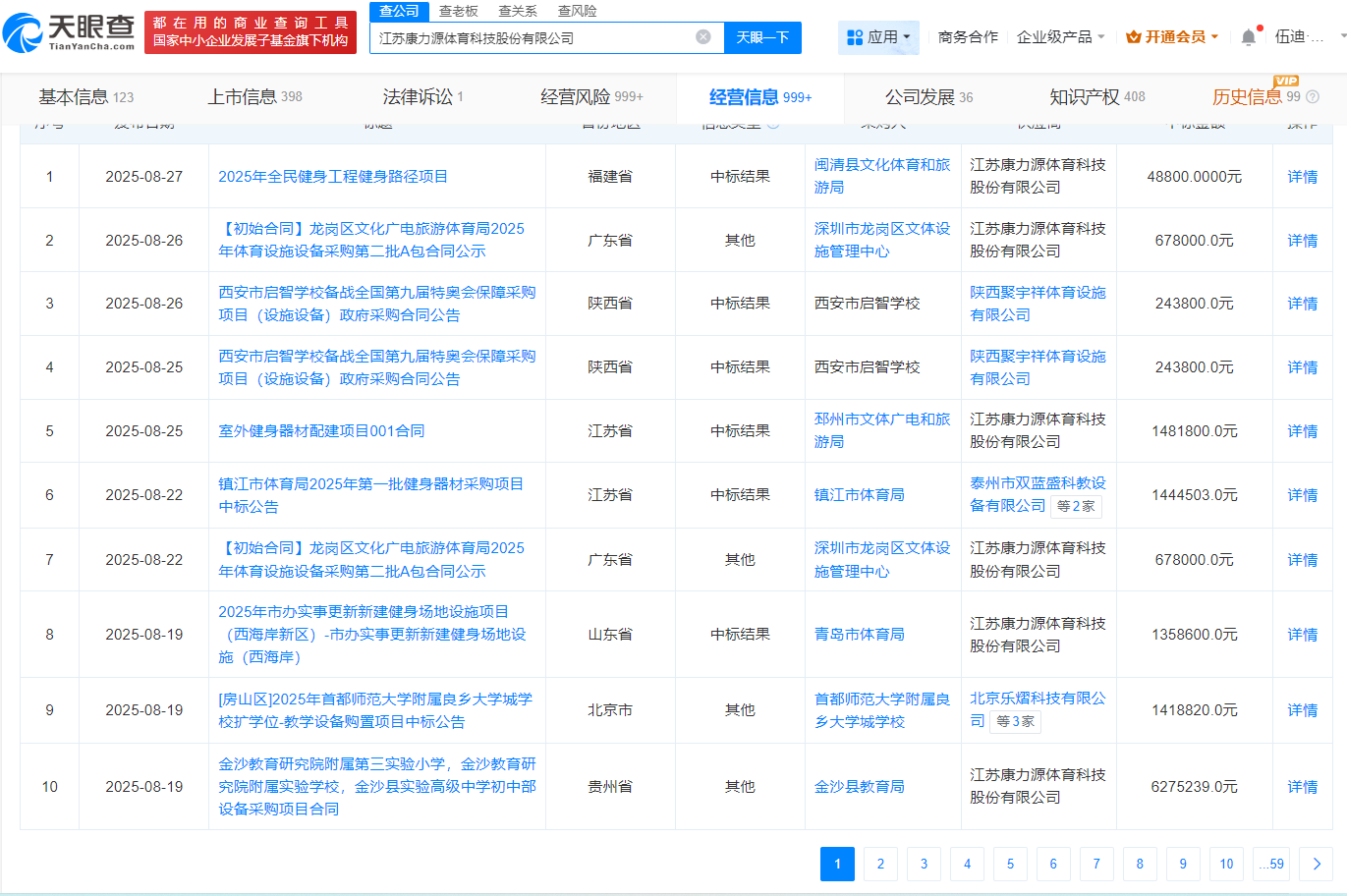
Task: Open purchaser 首都师范大学附属良乡大学城学校
Action: click(882, 710)
